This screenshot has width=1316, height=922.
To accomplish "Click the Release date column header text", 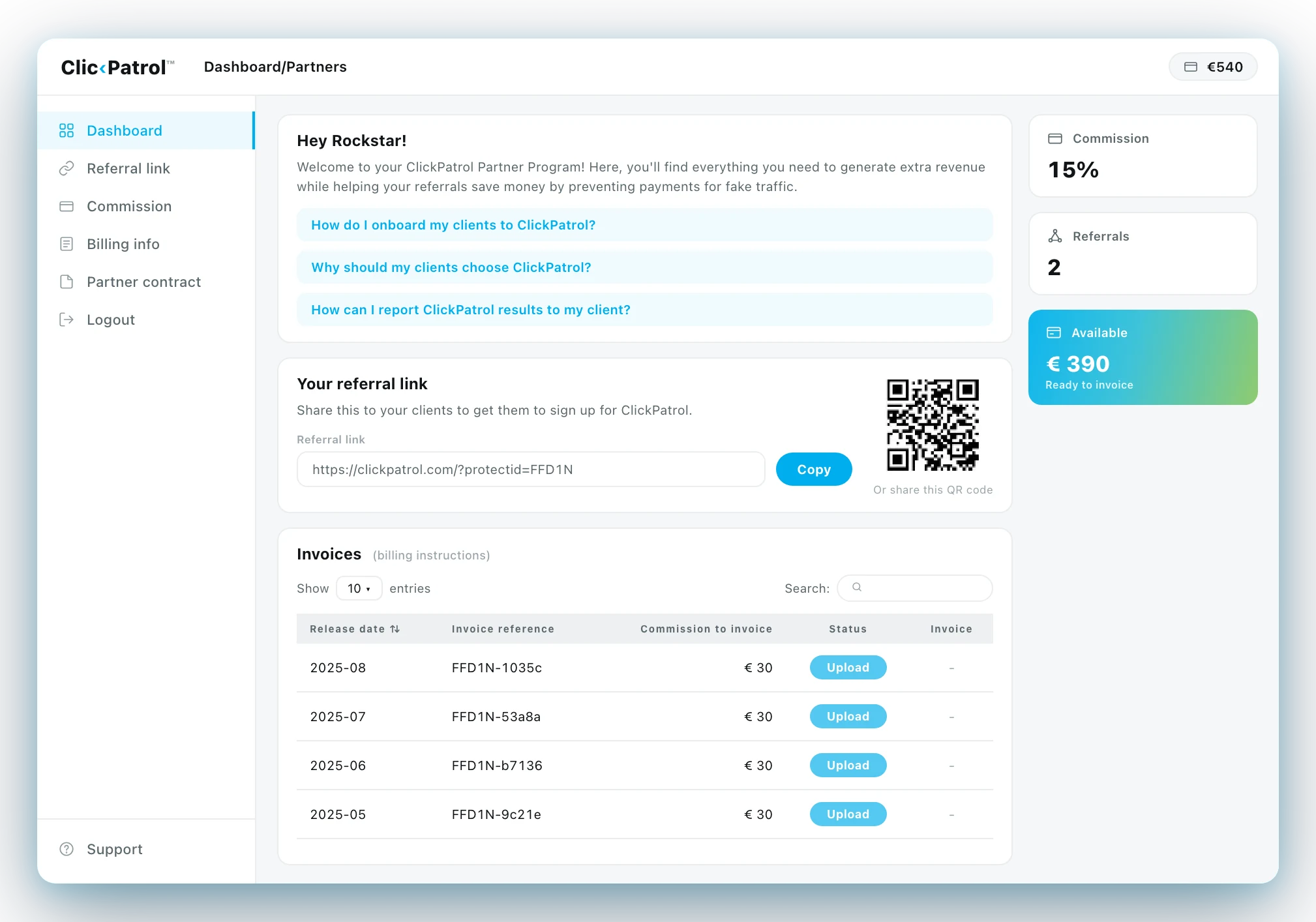I will tap(347, 629).
